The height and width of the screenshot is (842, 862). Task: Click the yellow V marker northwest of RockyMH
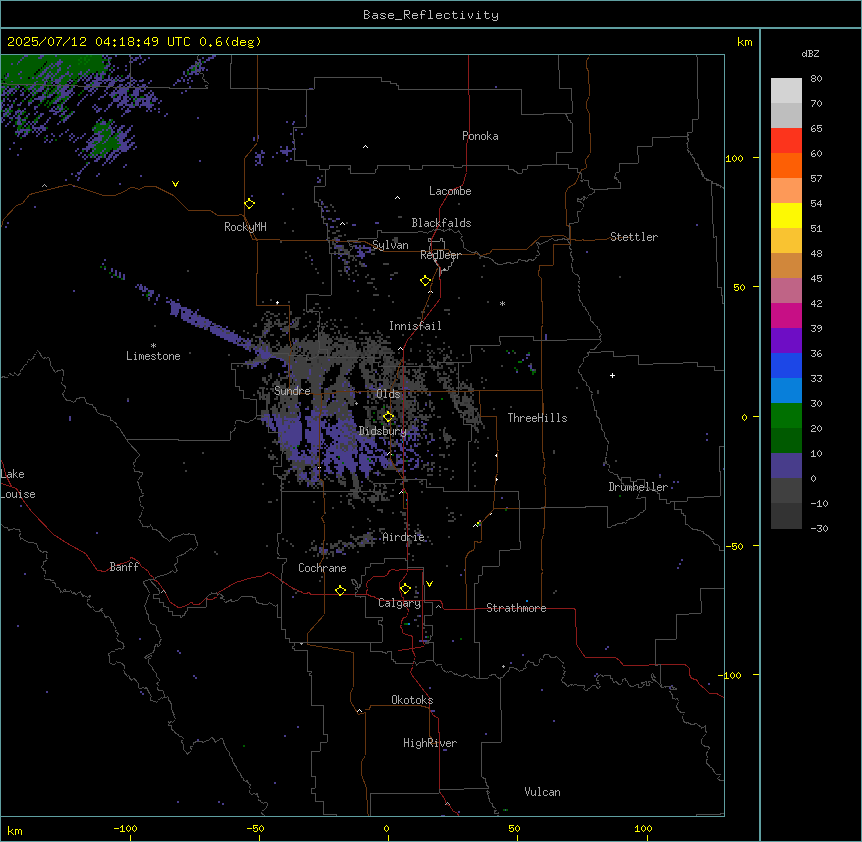175,184
